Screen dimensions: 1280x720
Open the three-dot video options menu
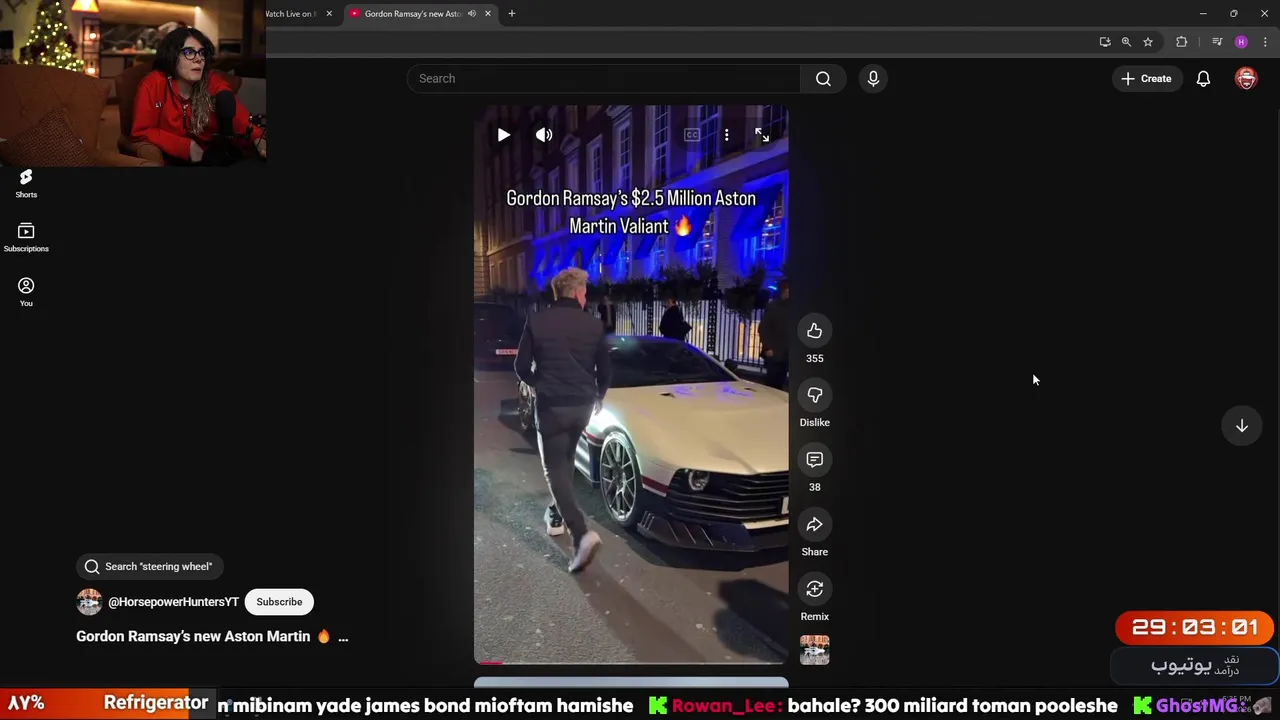(727, 135)
